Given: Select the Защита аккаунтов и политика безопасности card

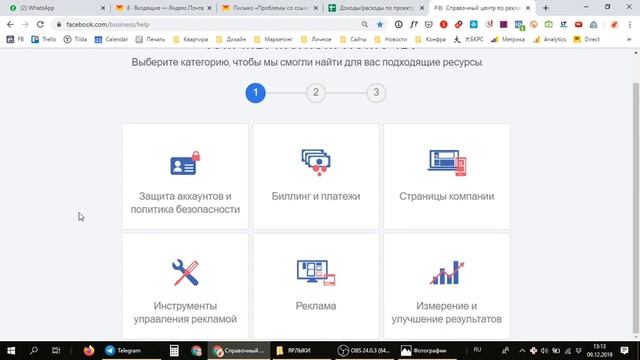Looking at the screenshot, I should tap(185, 176).
